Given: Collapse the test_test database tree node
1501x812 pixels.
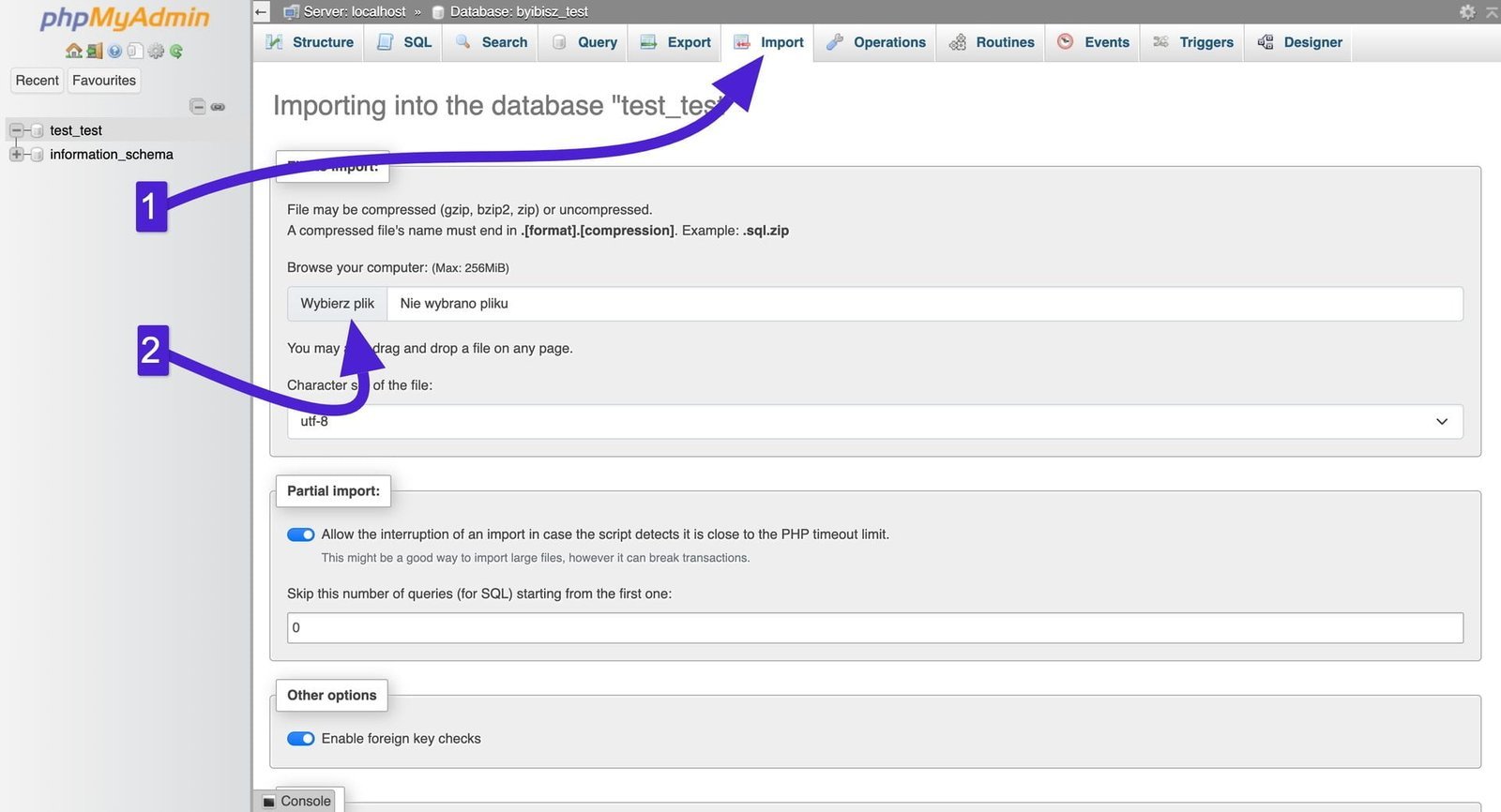Looking at the screenshot, I should [16, 130].
